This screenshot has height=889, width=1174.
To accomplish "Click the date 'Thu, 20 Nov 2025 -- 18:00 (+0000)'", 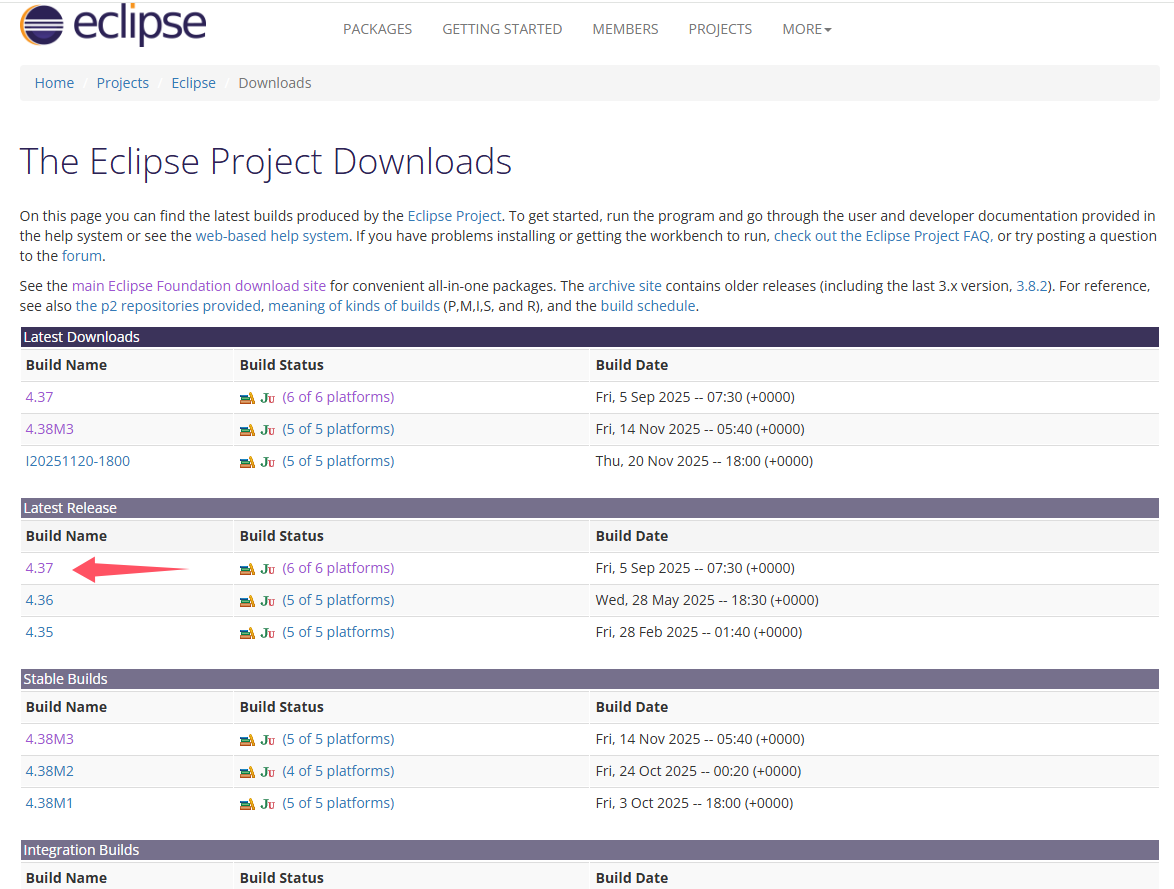I will (x=704, y=461).
